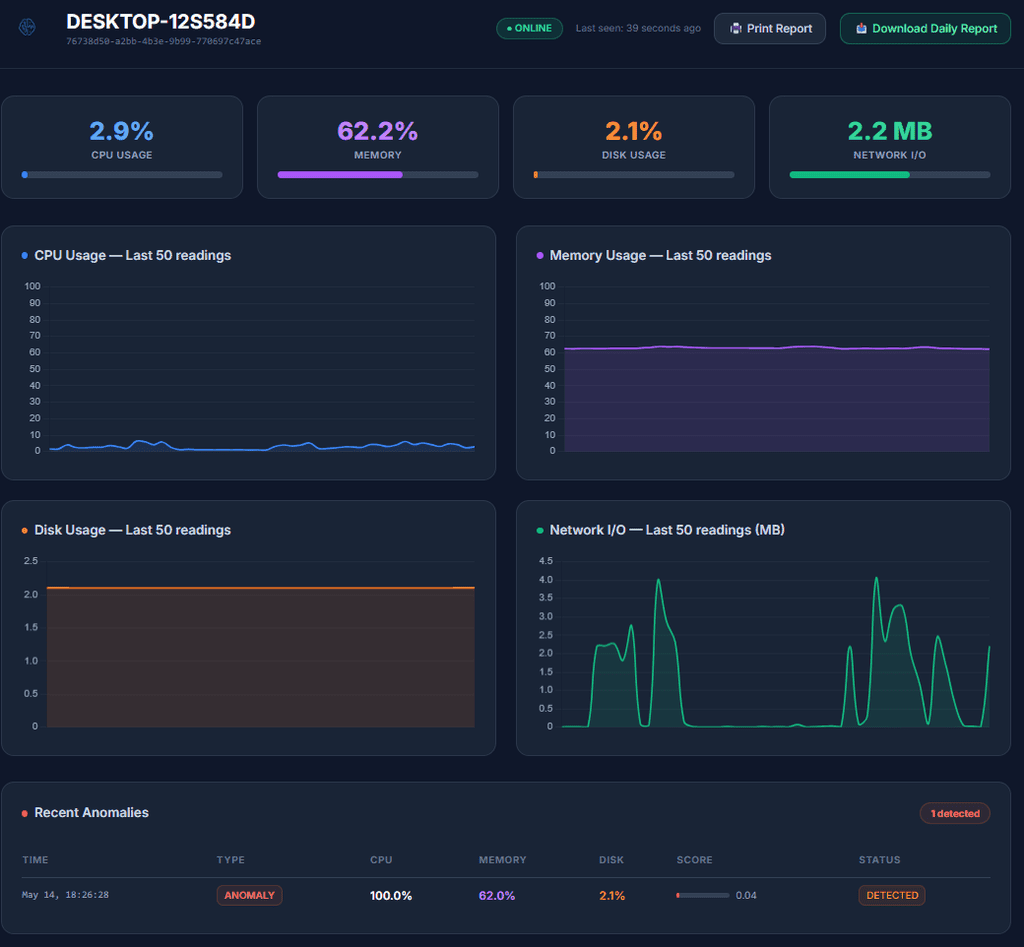Click the red dot beside Recent Anomalies

pyautogui.click(x=25, y=813)
